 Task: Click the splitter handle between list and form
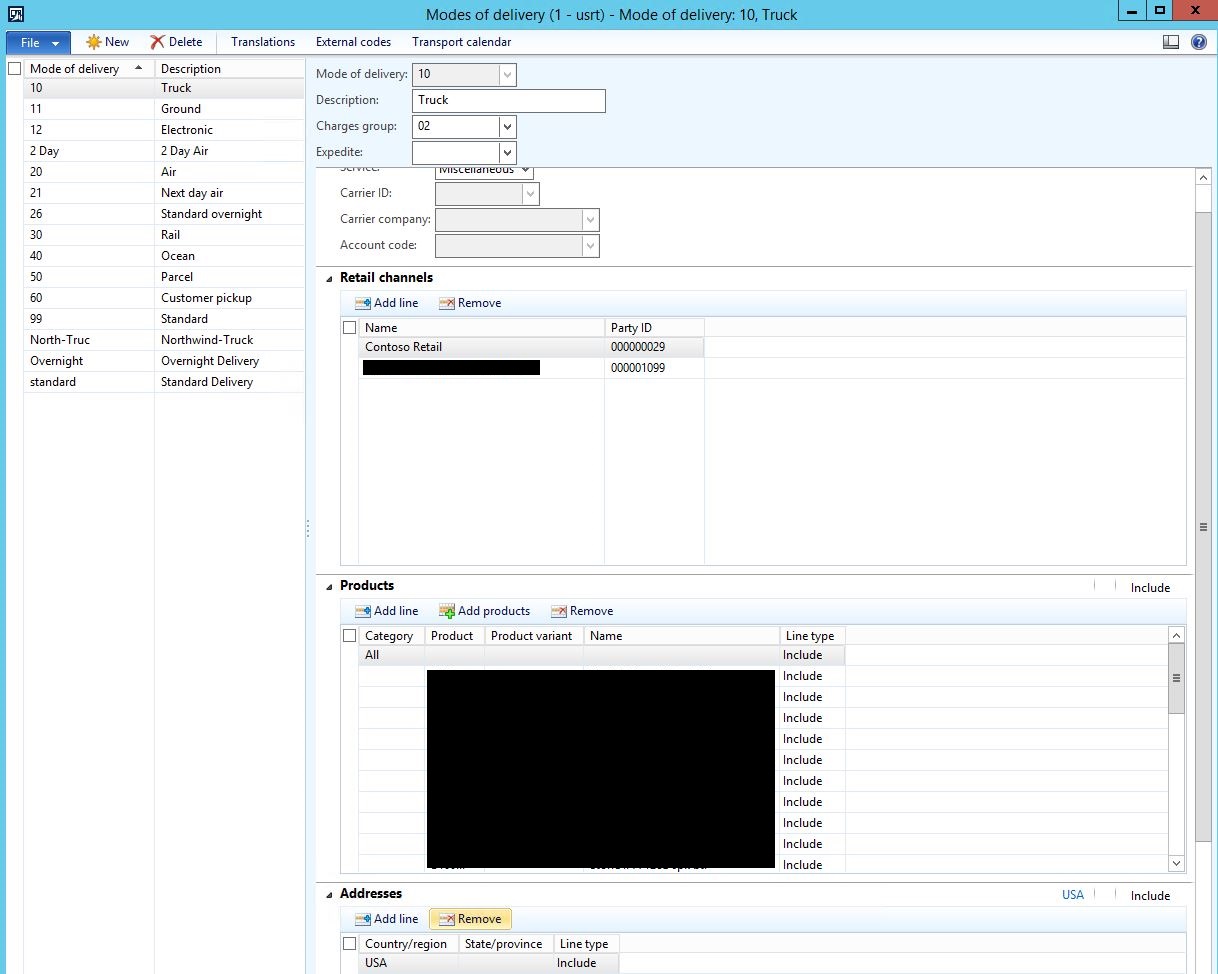point(308,528)
